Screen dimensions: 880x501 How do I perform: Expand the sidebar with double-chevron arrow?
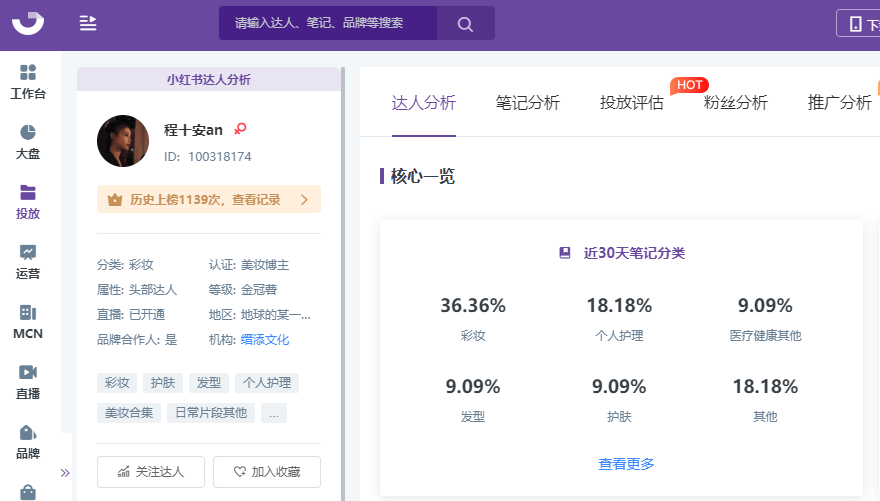(x=65, y=473)
